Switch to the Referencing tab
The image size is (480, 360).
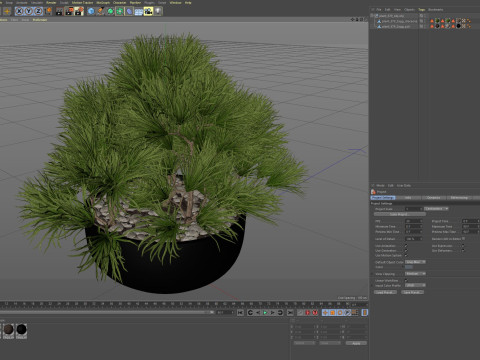point(459,198)
